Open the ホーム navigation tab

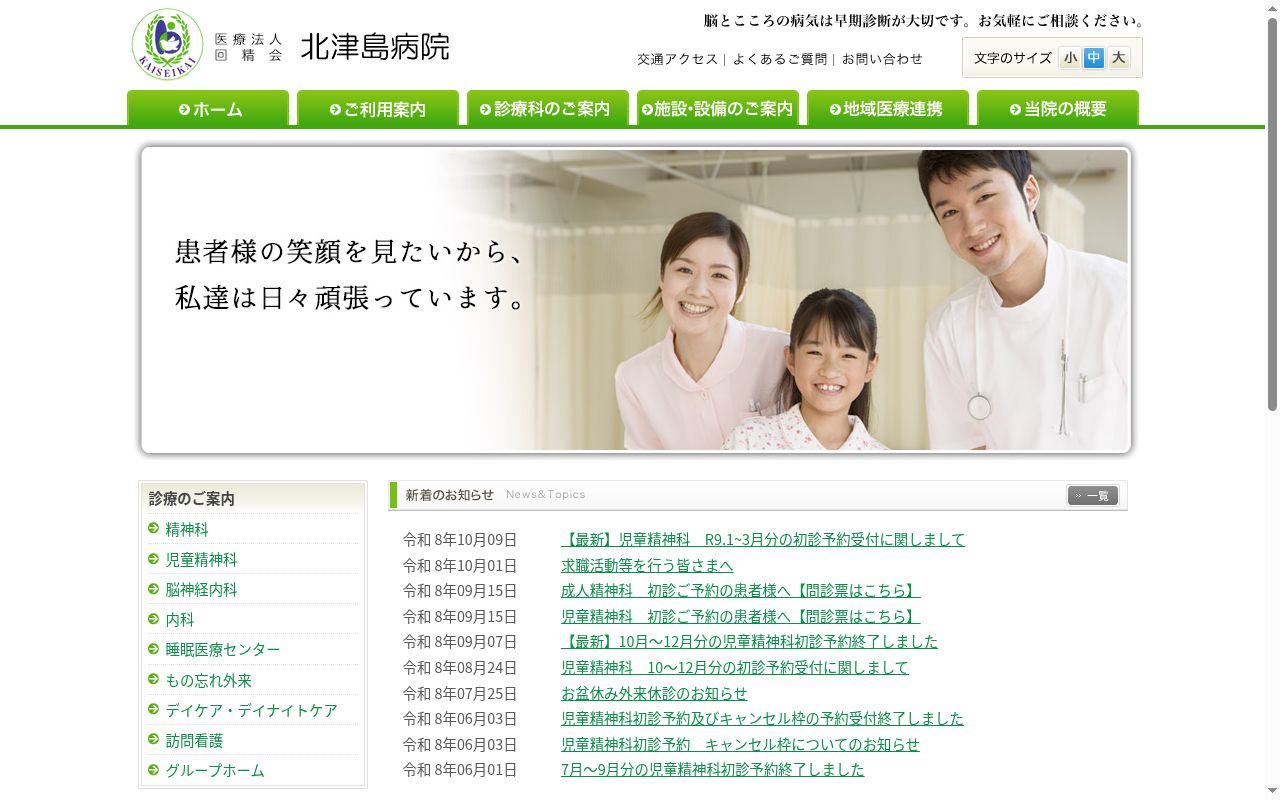208,108
